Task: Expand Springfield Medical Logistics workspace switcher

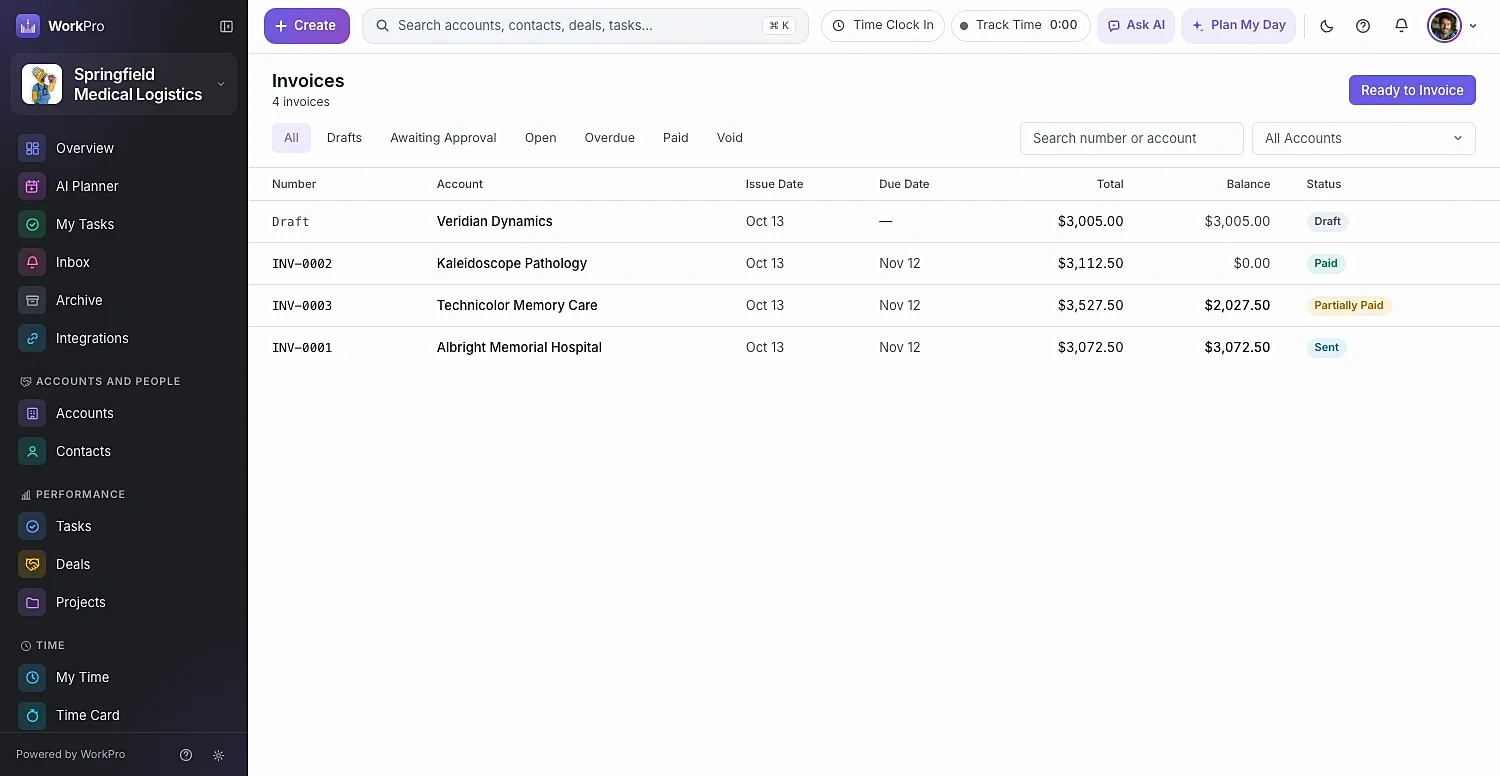Action: (x=124, y=84)
